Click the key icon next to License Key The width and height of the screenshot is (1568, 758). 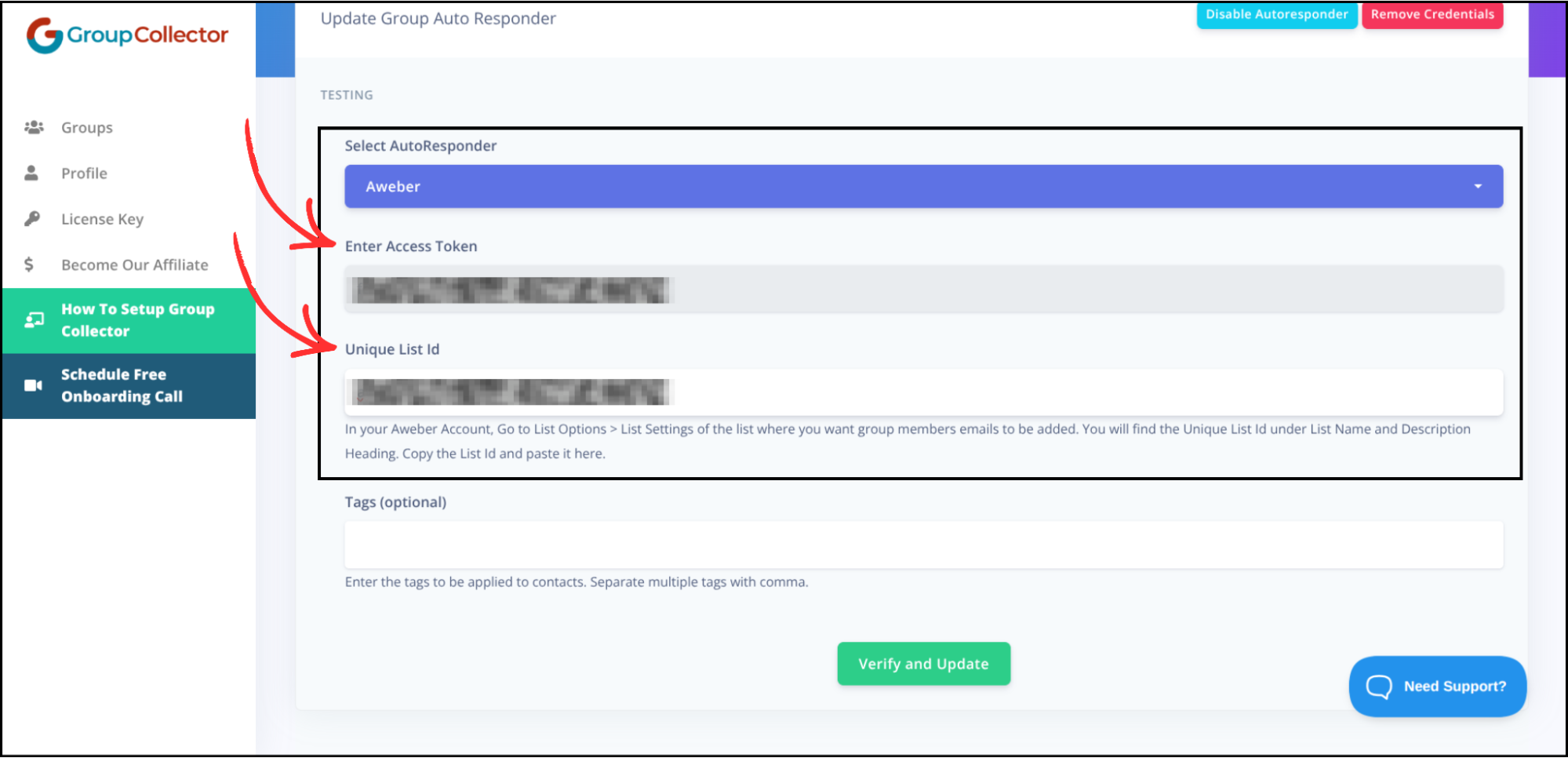click(x=31, y=218)
